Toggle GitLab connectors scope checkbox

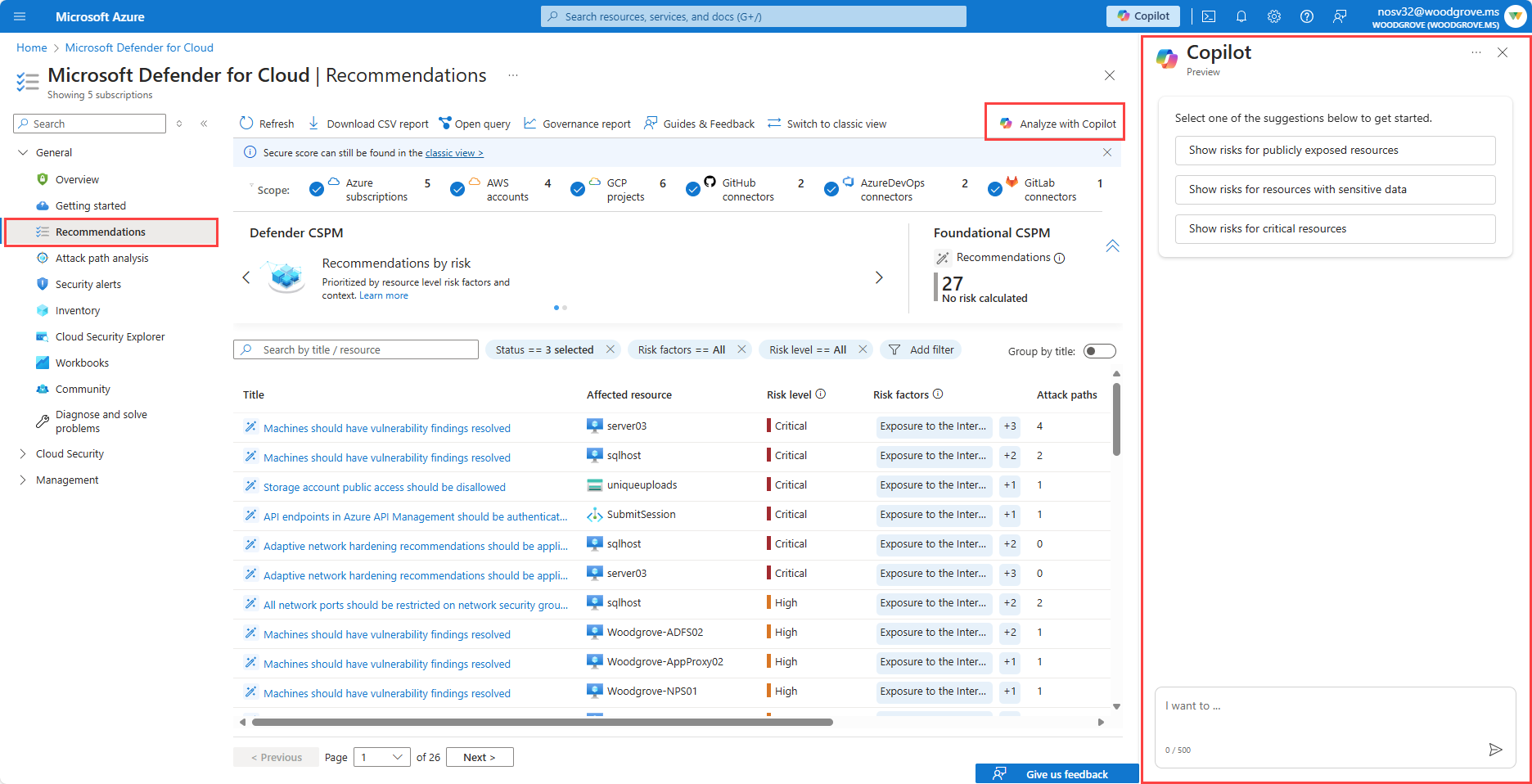point(995,189)
